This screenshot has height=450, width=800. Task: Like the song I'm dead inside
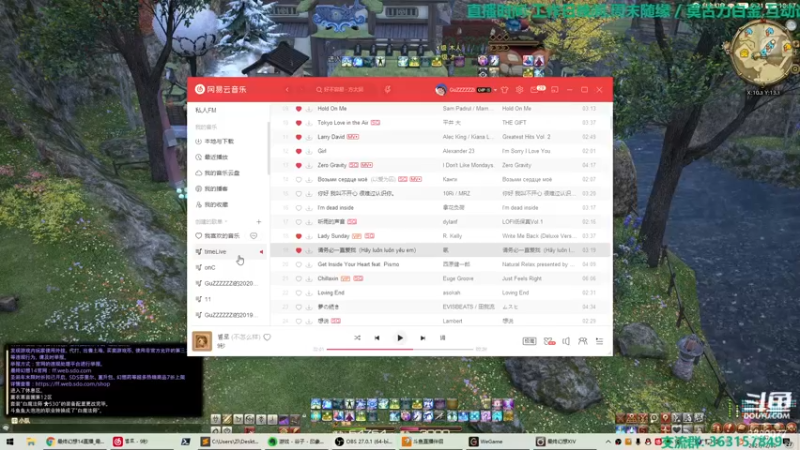(298, 208)
